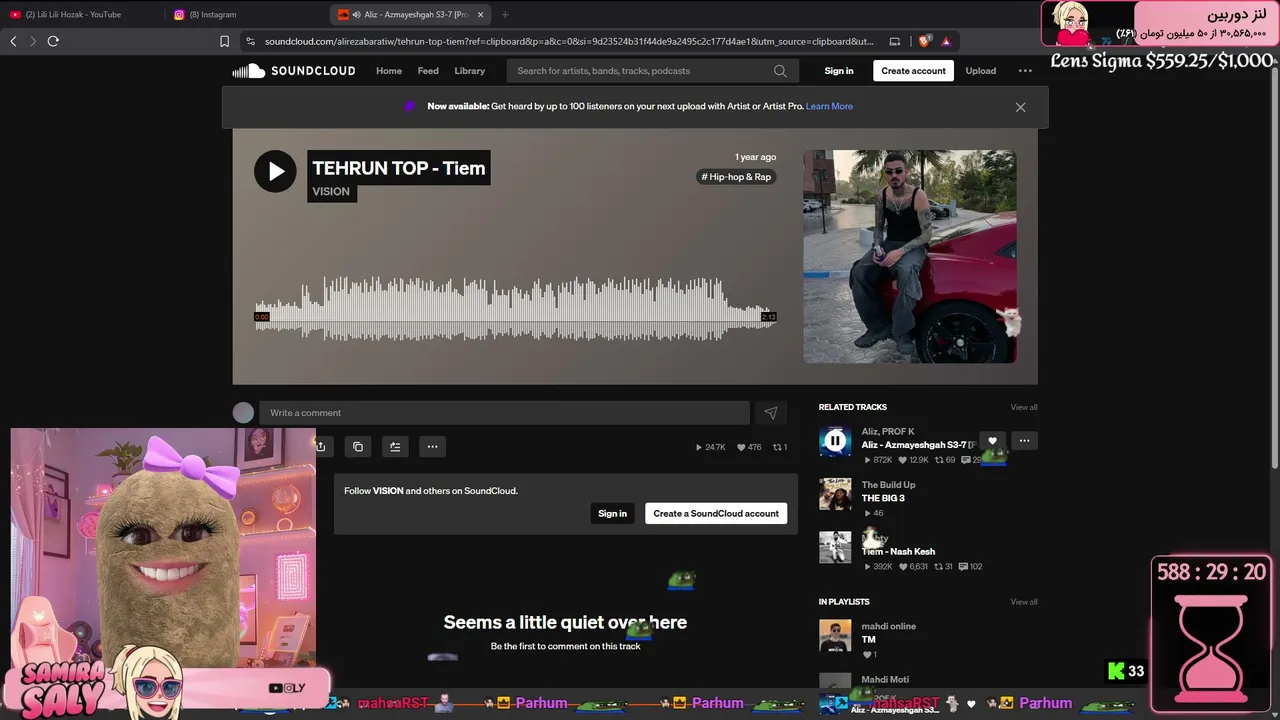Click the user avatar beside the comment box
This screenshot has width=1280, height=720.
click(243, 413)
